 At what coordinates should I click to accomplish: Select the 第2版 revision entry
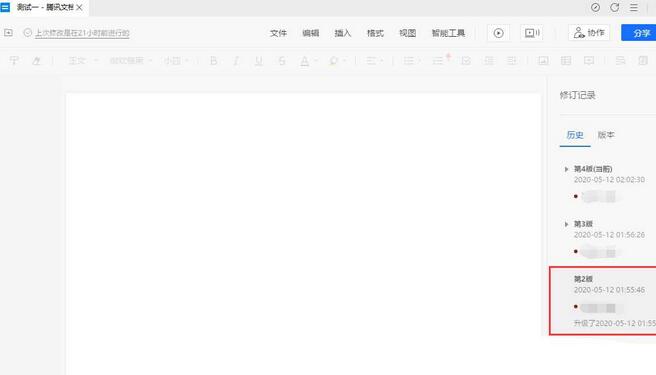[x=602, y=301]
